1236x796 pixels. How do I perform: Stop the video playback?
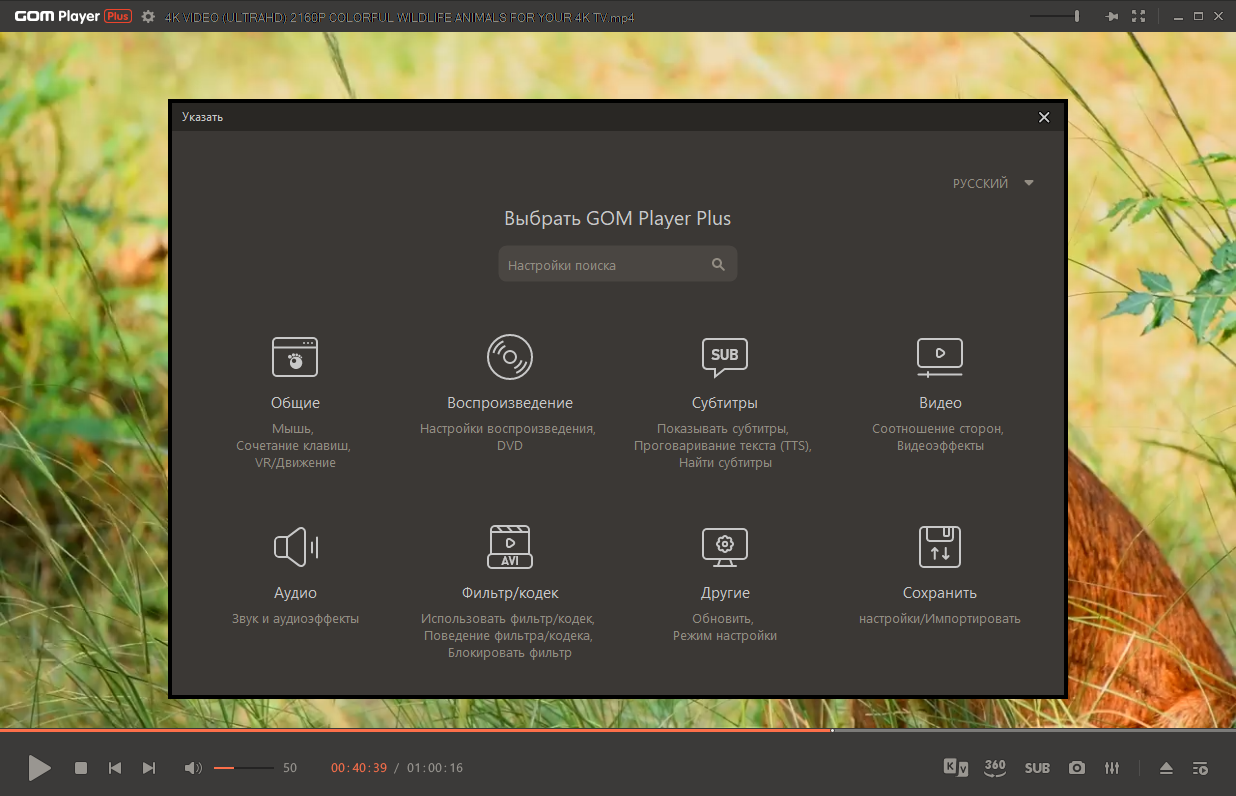pyautogui.click(x=81, y=768)
